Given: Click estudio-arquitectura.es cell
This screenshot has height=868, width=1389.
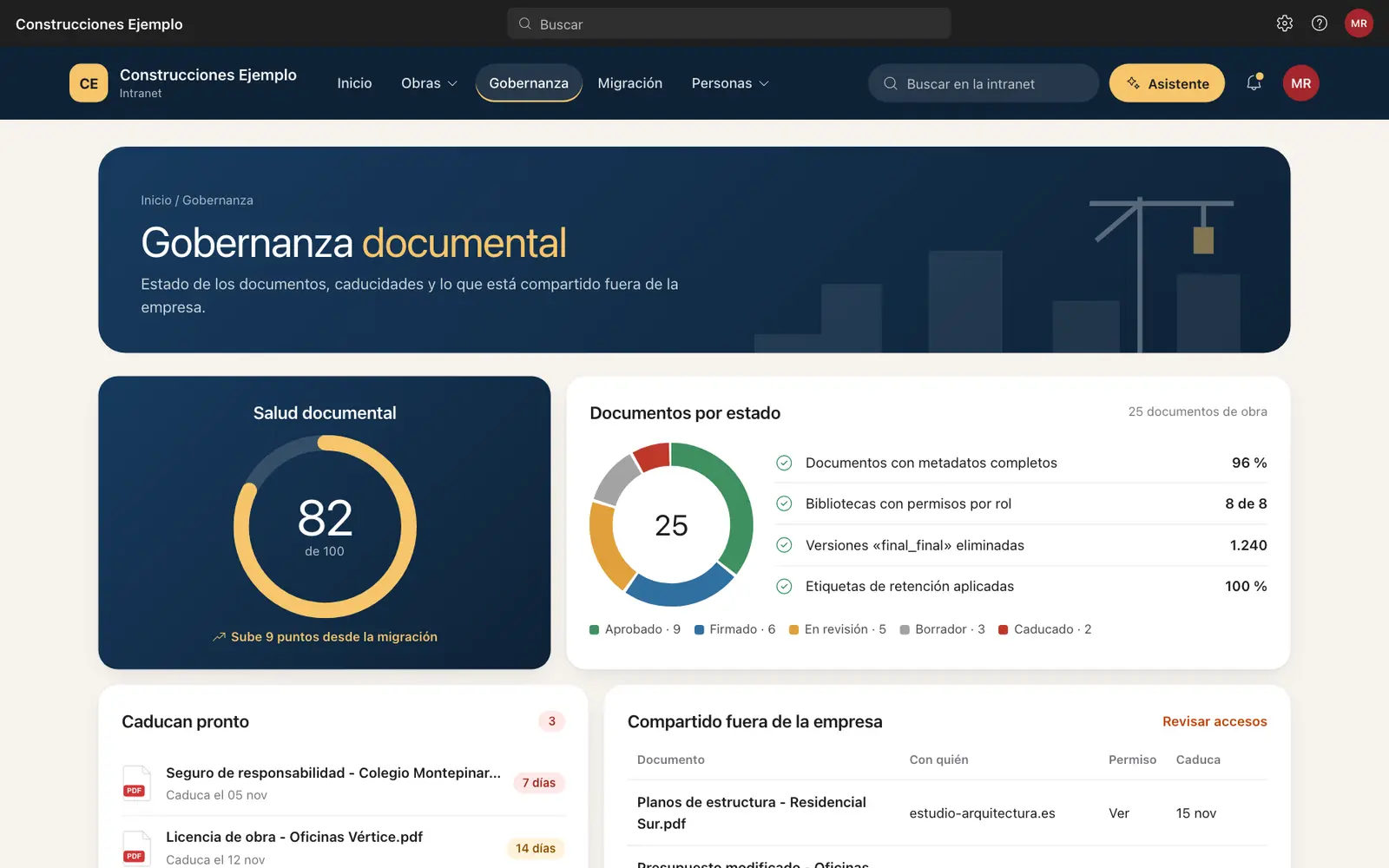Looking at the screenshot, I should point(982,813).
